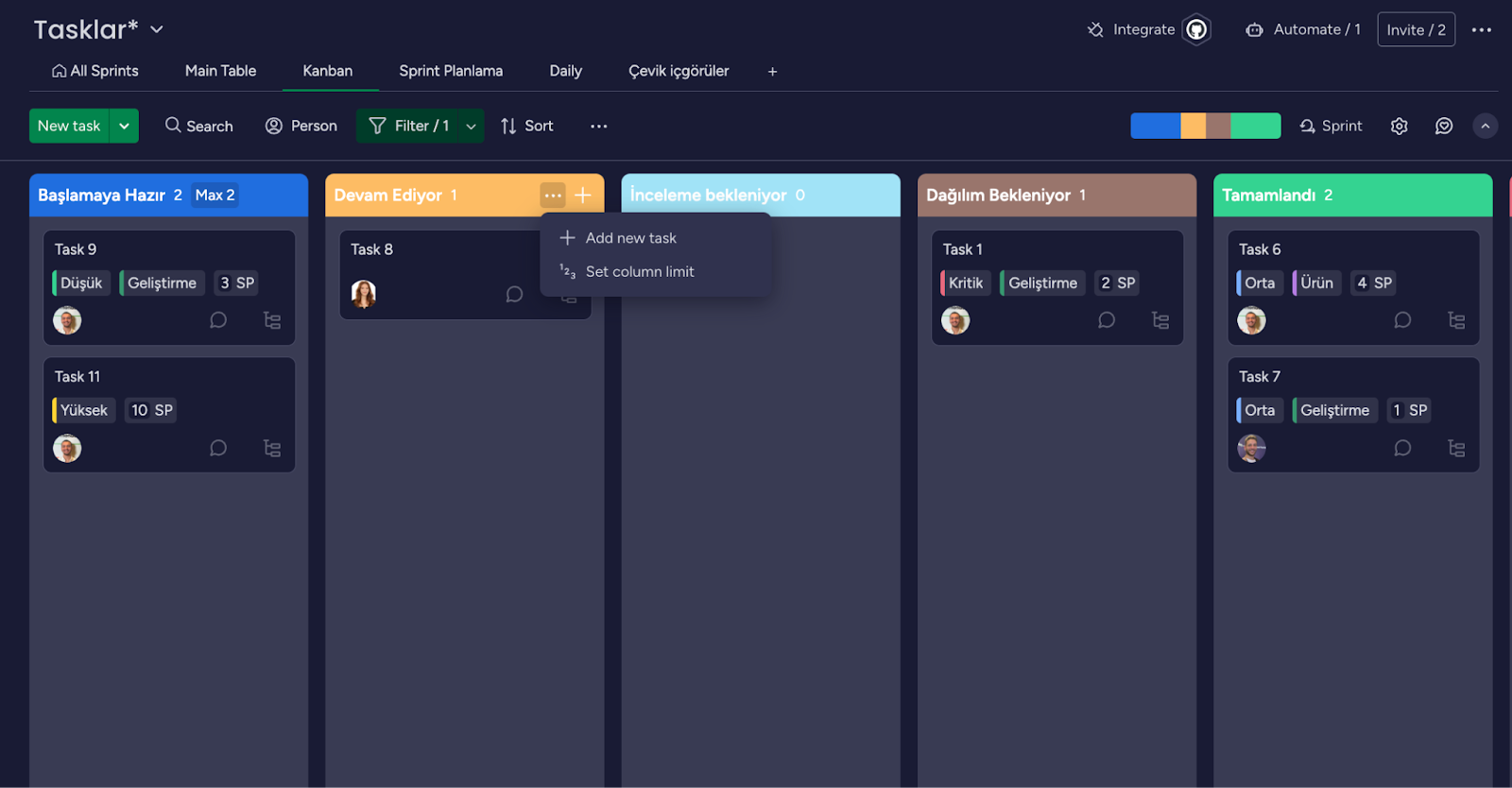Click the Düşük priority label on Task 9
This screenshot has height=788, width=1512.
(x=81, y=283)
